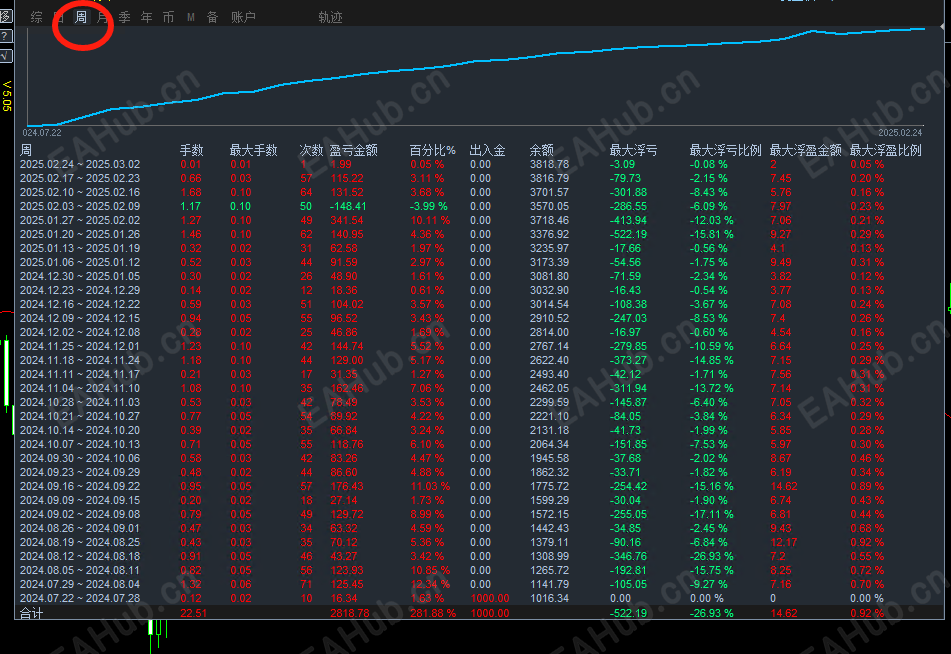Screen dimensions: 951x654
Task: Open the M tab
Action: 190,17
